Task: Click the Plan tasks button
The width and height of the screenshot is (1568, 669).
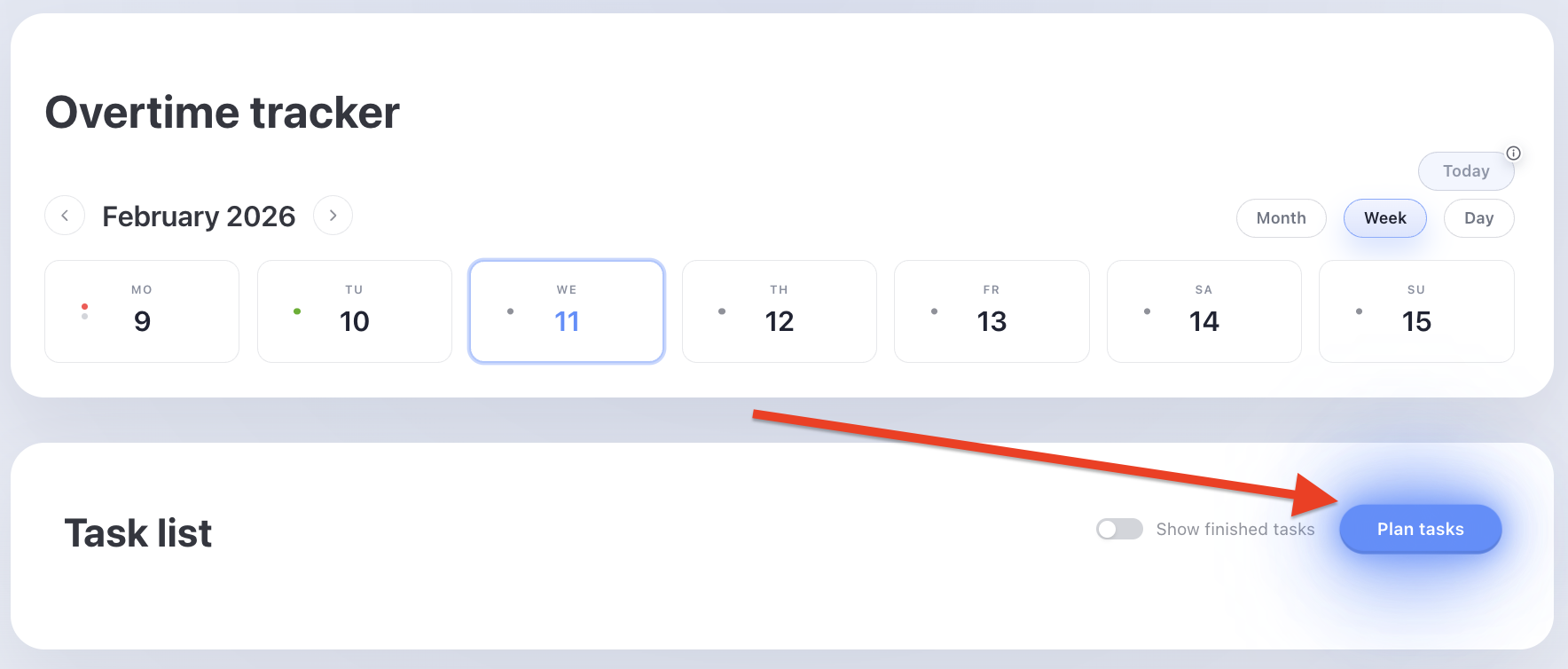Action: (x=1420, y=530)
